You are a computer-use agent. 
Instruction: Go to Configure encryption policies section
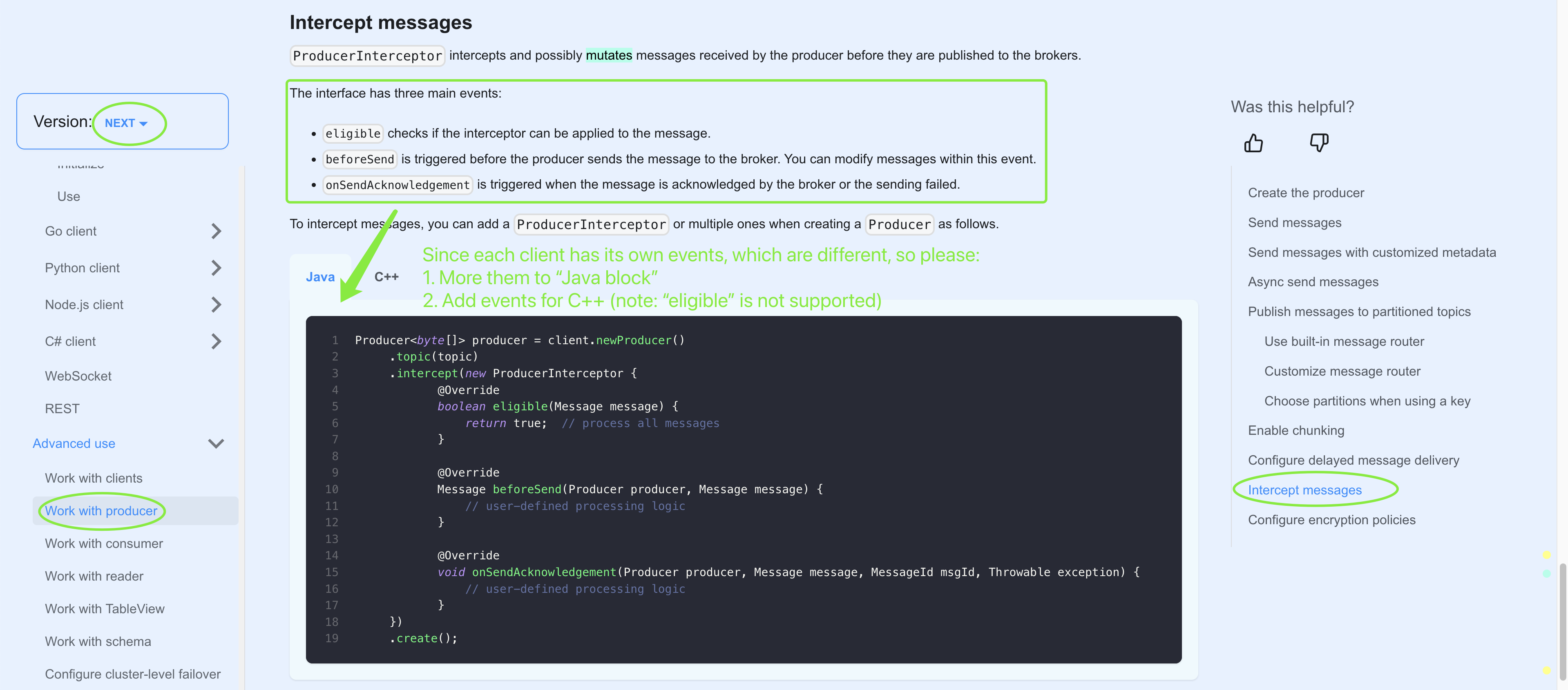tap(1331, 520)
